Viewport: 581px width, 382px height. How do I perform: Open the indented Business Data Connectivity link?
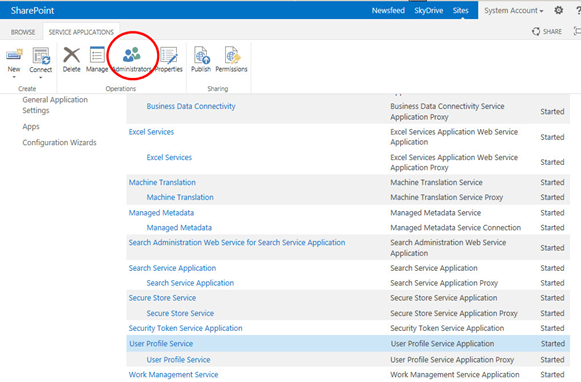[191, 106]
